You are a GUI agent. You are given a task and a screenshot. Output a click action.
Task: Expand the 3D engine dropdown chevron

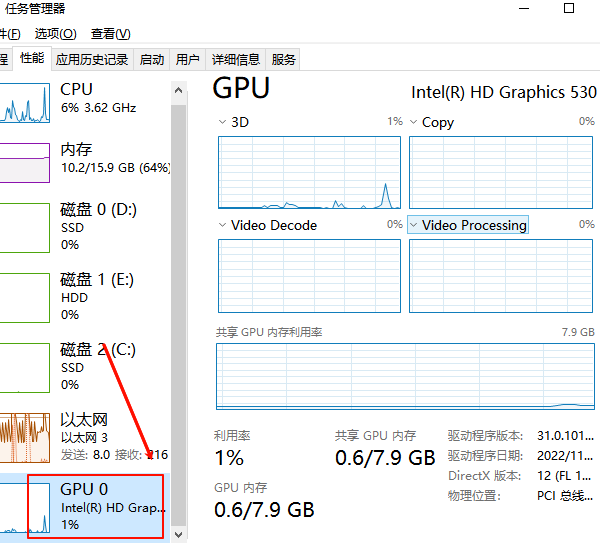(223, 122)
